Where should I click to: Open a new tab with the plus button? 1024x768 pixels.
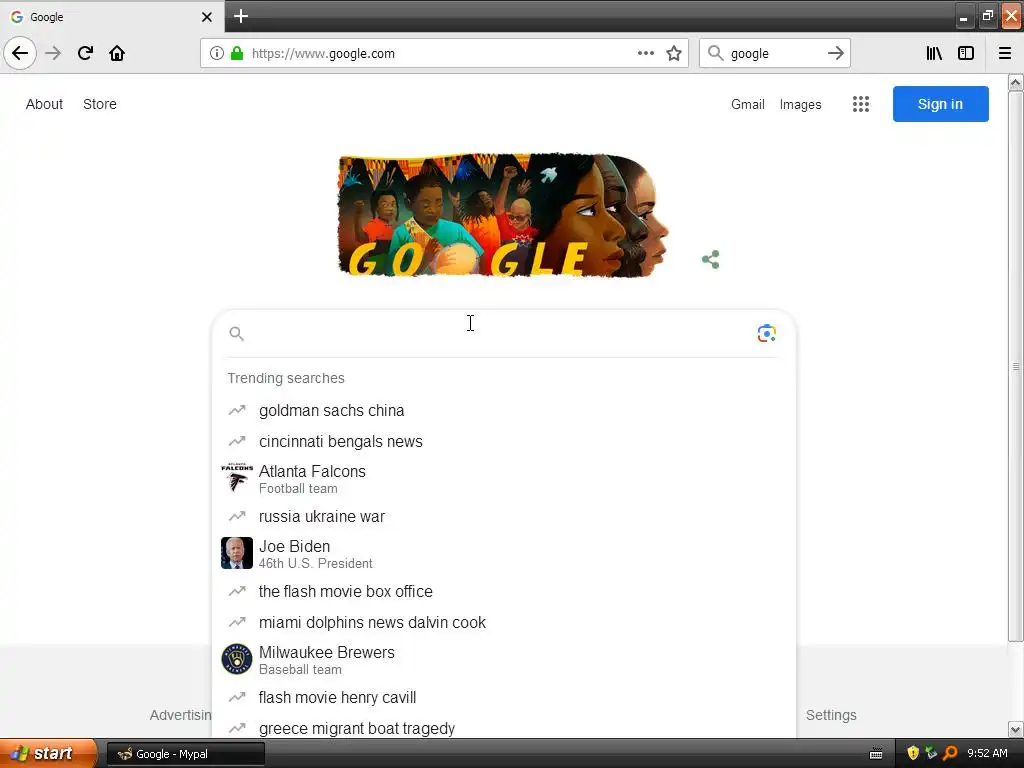(x=241, y=16)
